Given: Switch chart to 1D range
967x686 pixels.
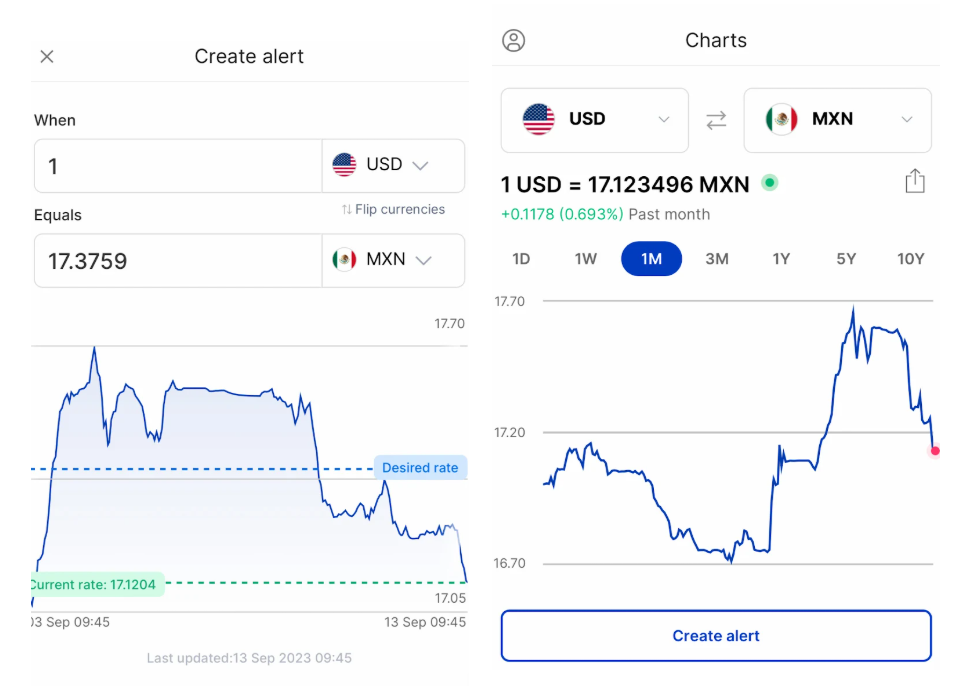Looking at the screenshot, I should (x=521, y=259).
